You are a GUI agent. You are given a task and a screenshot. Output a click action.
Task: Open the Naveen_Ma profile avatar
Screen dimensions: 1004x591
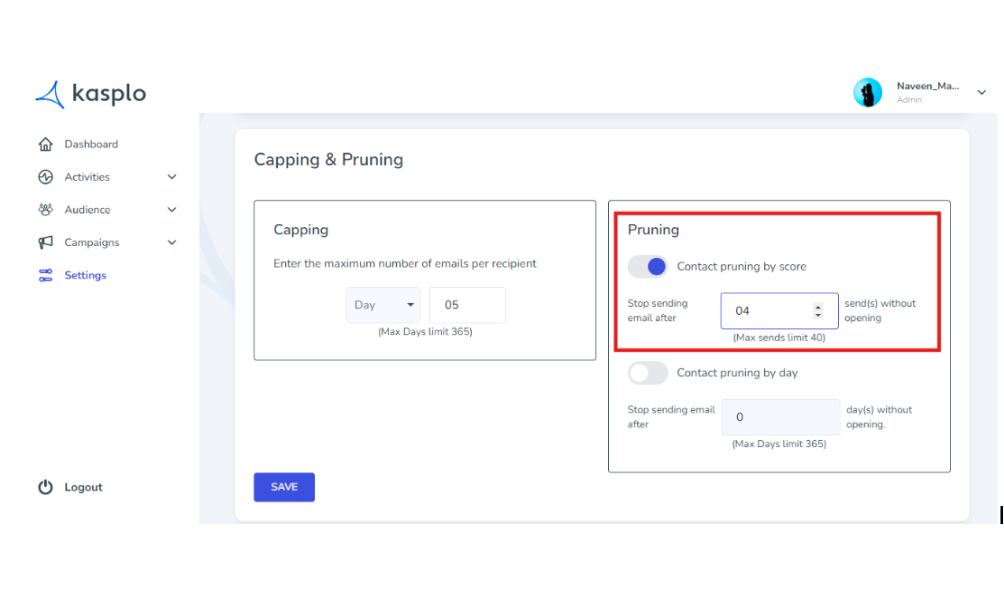(x=868, y=93)
